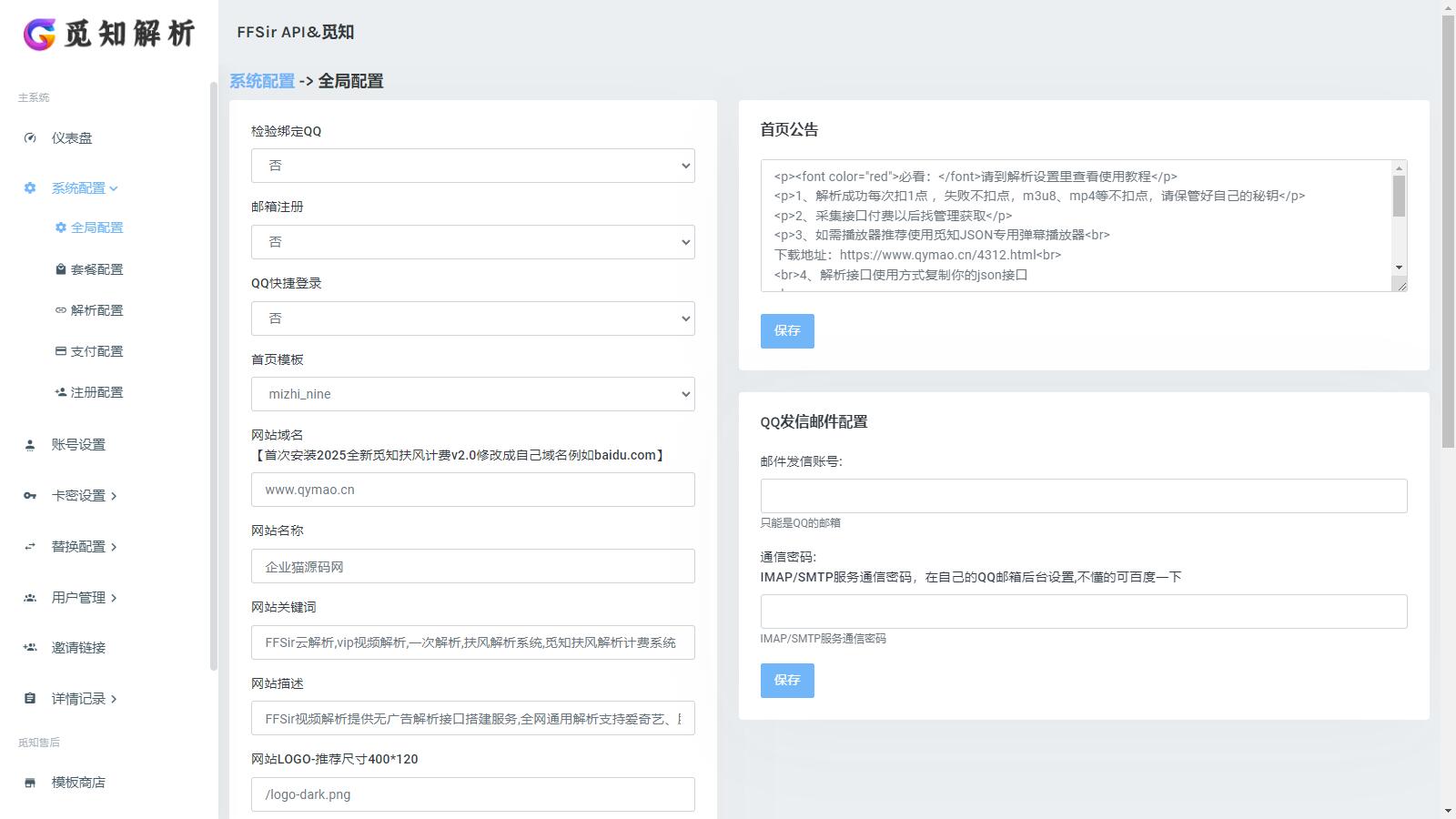Save the QQ发信邮件配置 settings
This screenshot has width=1456, height=819.
tap(786, 680)
